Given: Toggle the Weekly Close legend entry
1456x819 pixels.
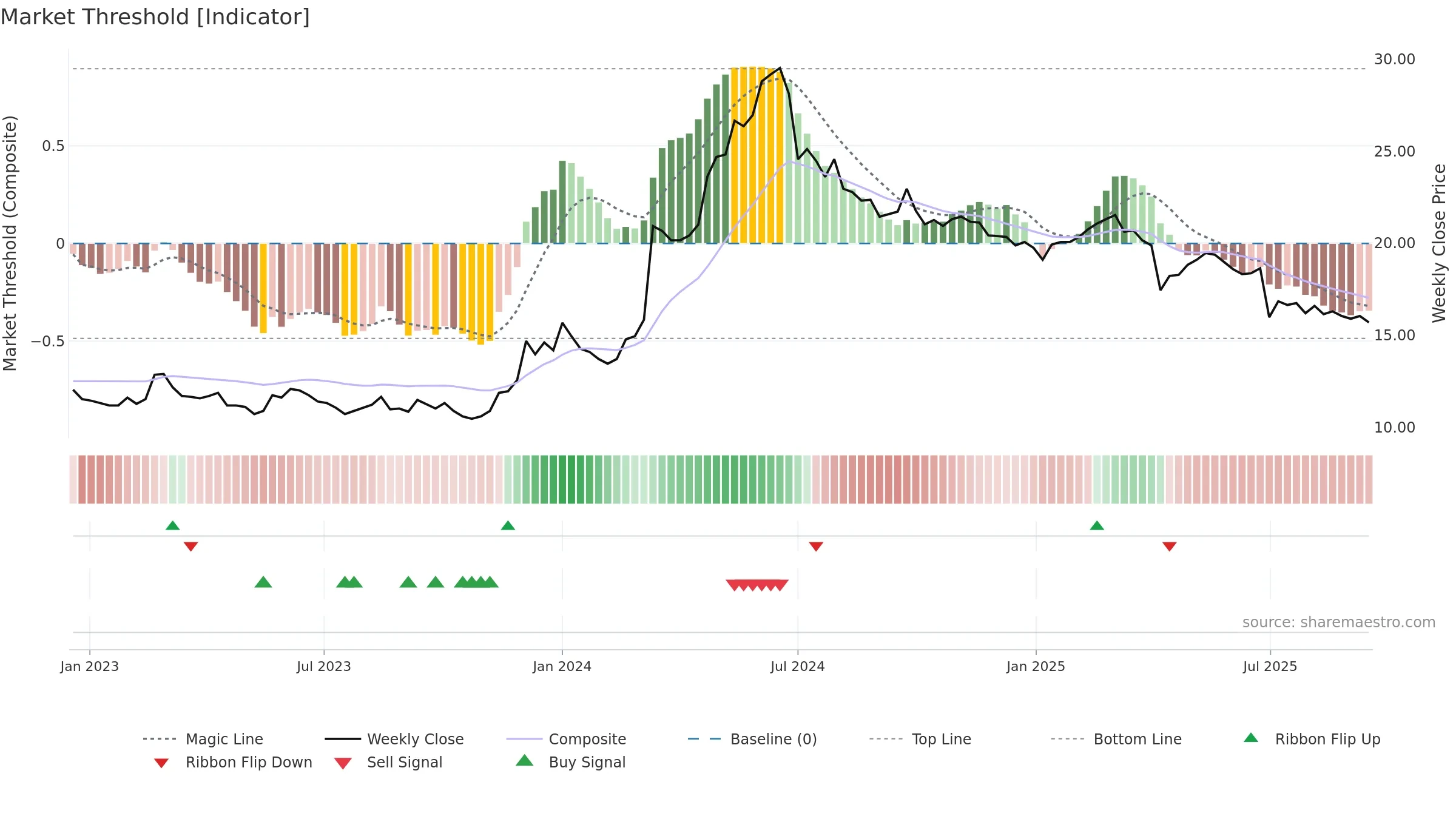Looking at the screenshot, I should [394, 739].
